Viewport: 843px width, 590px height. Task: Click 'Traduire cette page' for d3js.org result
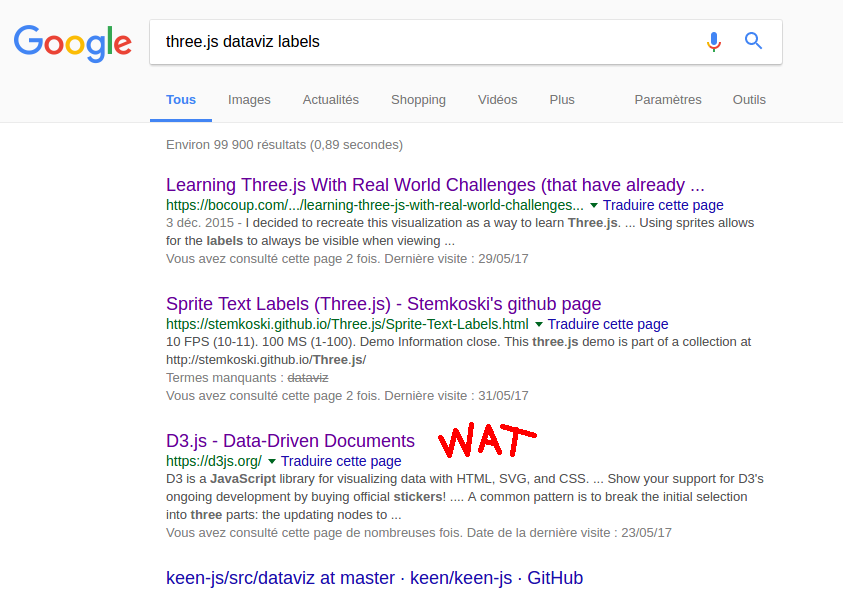pyautogui.click(x=341, y=461)
